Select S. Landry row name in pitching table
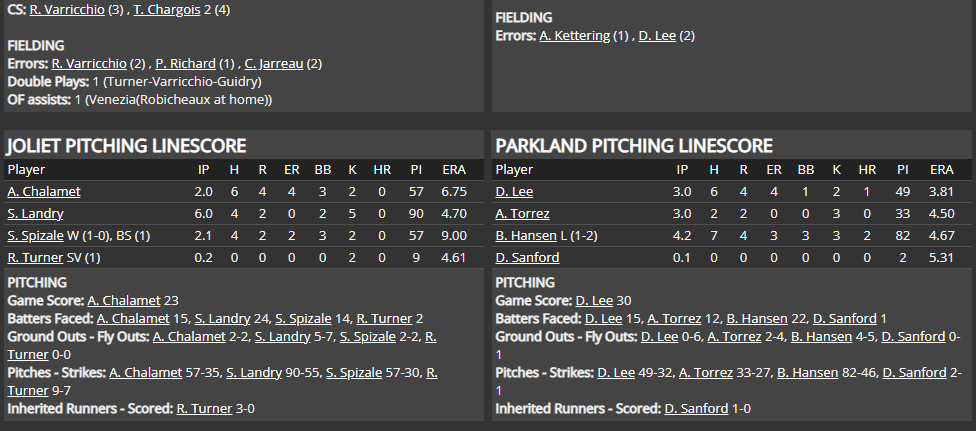The image size is (976, 431). (x=35, y=213)
